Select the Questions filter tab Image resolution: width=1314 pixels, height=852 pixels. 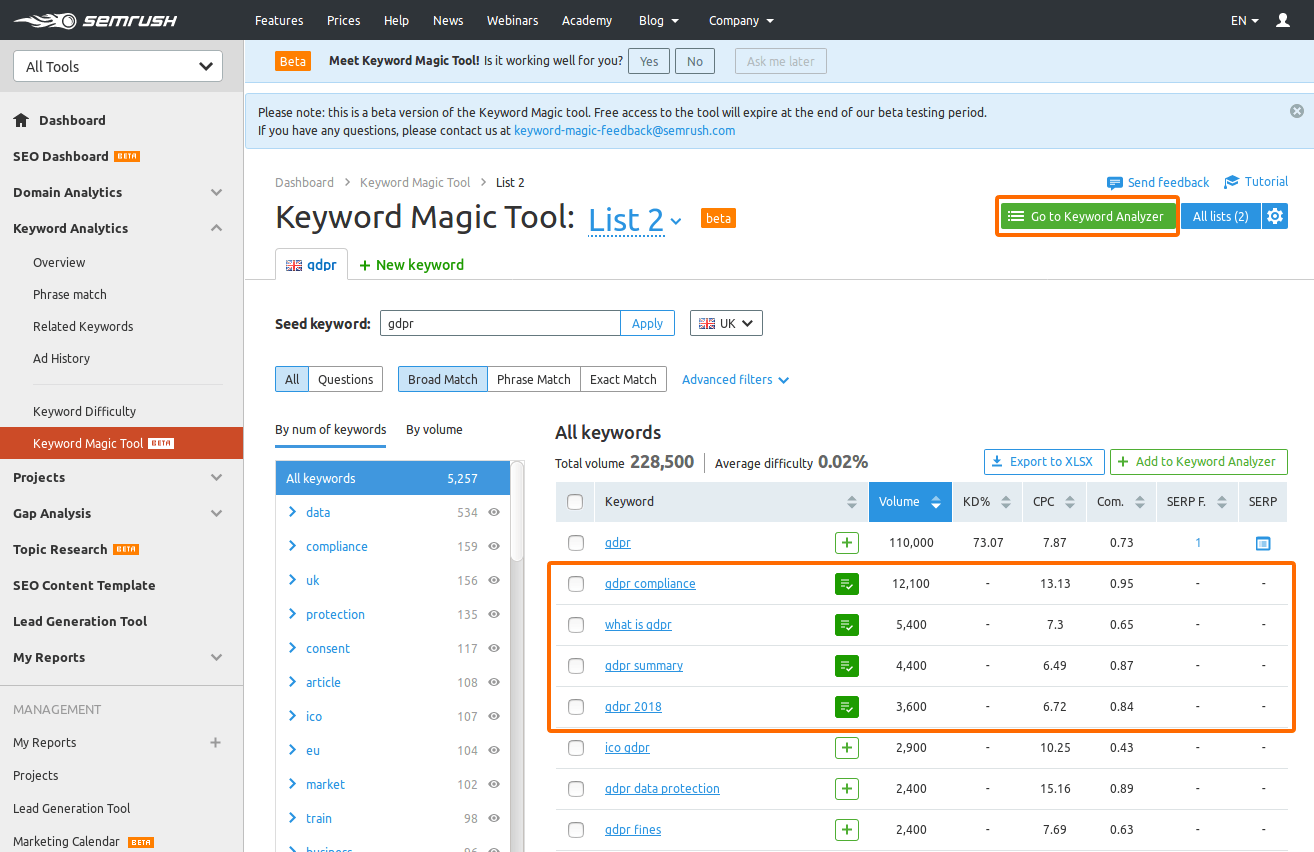(x=345, y=379)
